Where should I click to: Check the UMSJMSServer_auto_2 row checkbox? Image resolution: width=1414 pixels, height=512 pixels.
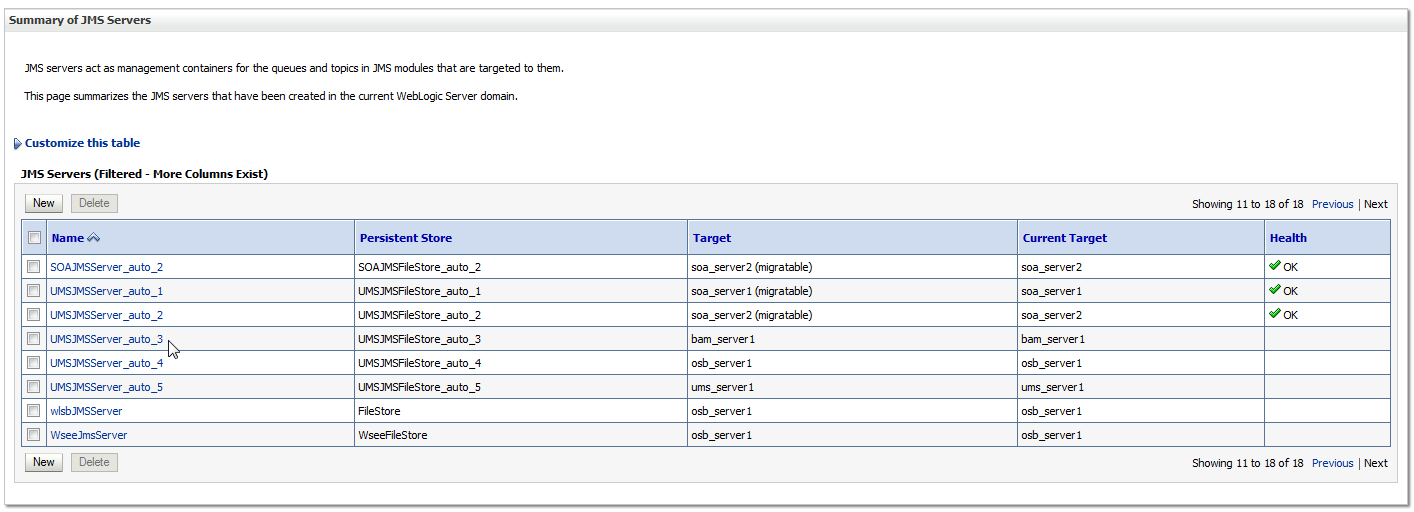click(34, 315)
